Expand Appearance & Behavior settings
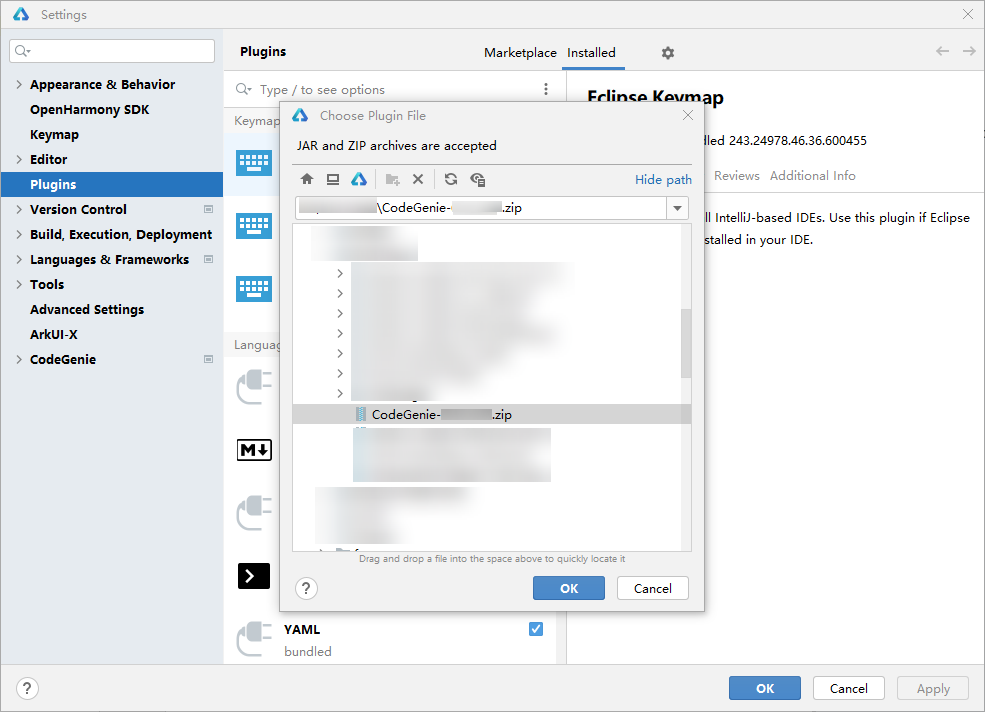985x712 pixels. (19, 84)
